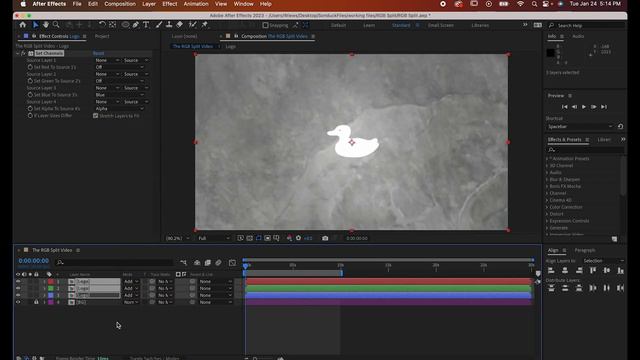Image resolution: width=640 pixels, height=360 pixels.
Task: Hide the red Logo layer eye
Action: click(18, 282)
